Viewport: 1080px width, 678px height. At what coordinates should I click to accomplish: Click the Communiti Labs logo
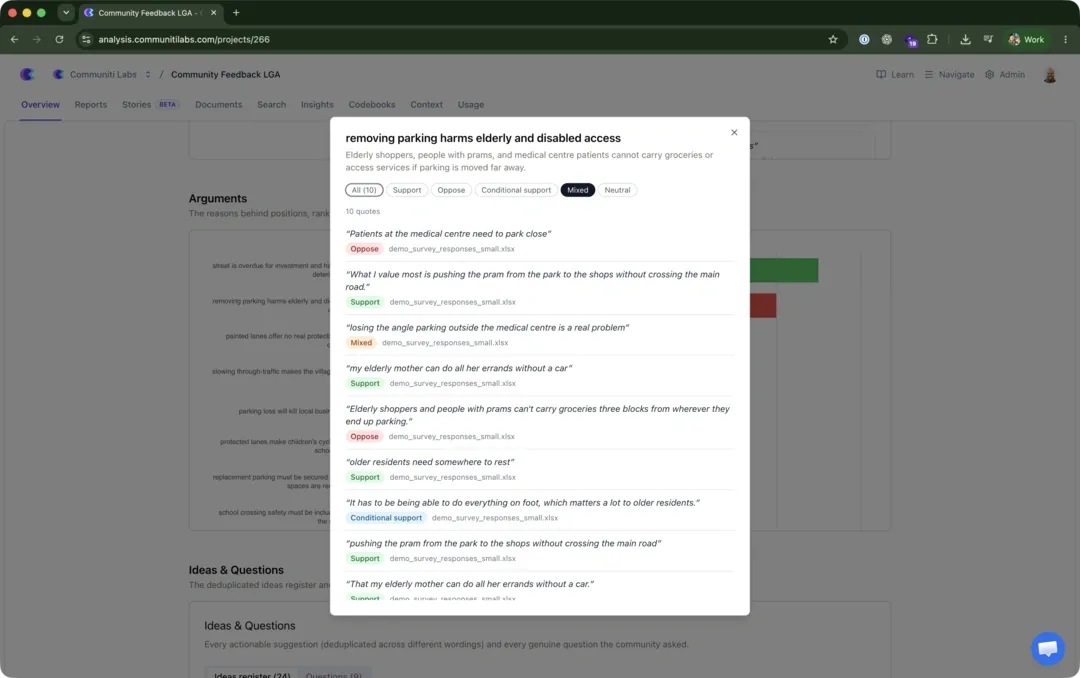click(x=27, y=74)
